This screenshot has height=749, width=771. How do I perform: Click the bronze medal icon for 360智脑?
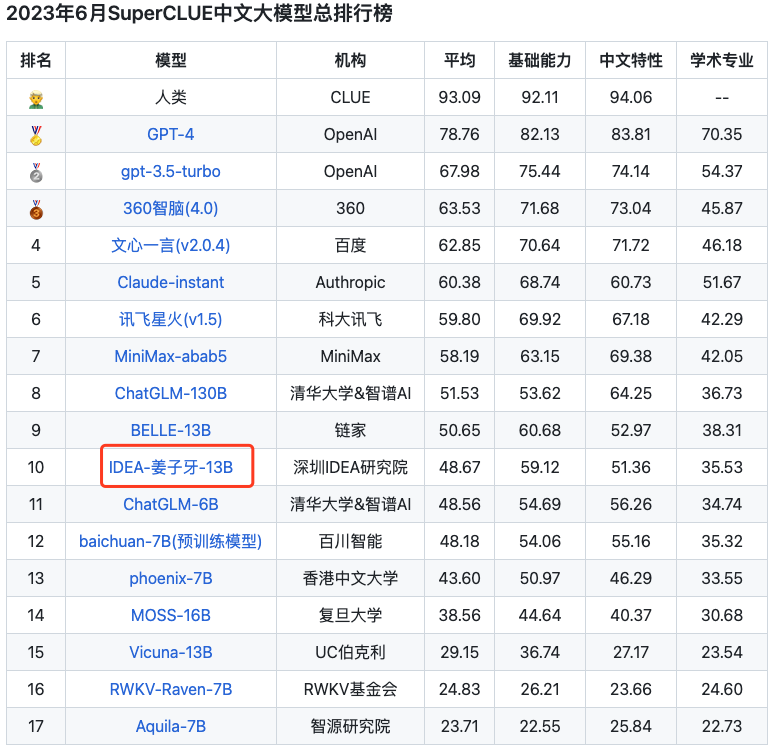(x=36, y=210)
